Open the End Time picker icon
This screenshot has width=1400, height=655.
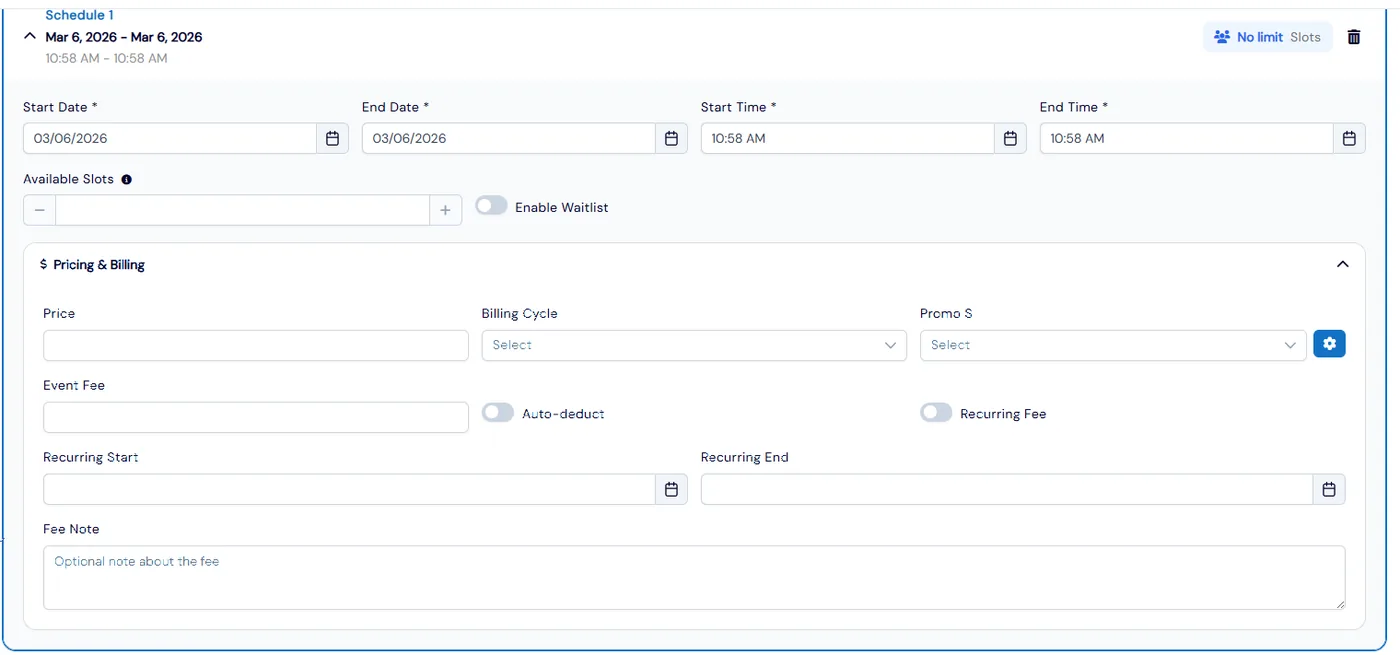pyautogui.click(x=1350, y=138)
